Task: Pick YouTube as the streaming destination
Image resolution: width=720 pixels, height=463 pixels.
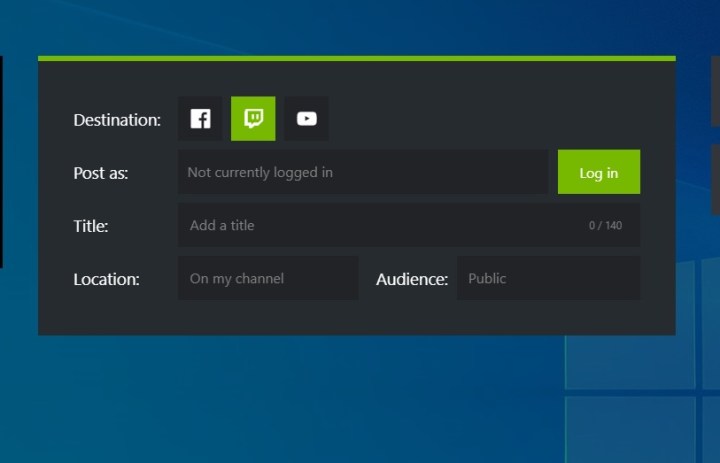Action: click(x=306, y=119)
